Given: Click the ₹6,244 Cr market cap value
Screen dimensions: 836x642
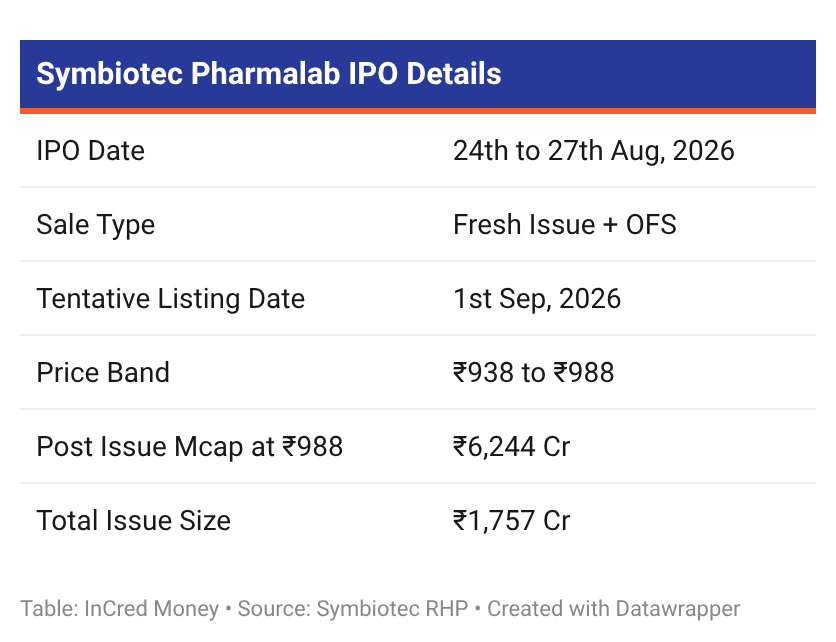Looking at the screenshot, I should coord(511,447).
